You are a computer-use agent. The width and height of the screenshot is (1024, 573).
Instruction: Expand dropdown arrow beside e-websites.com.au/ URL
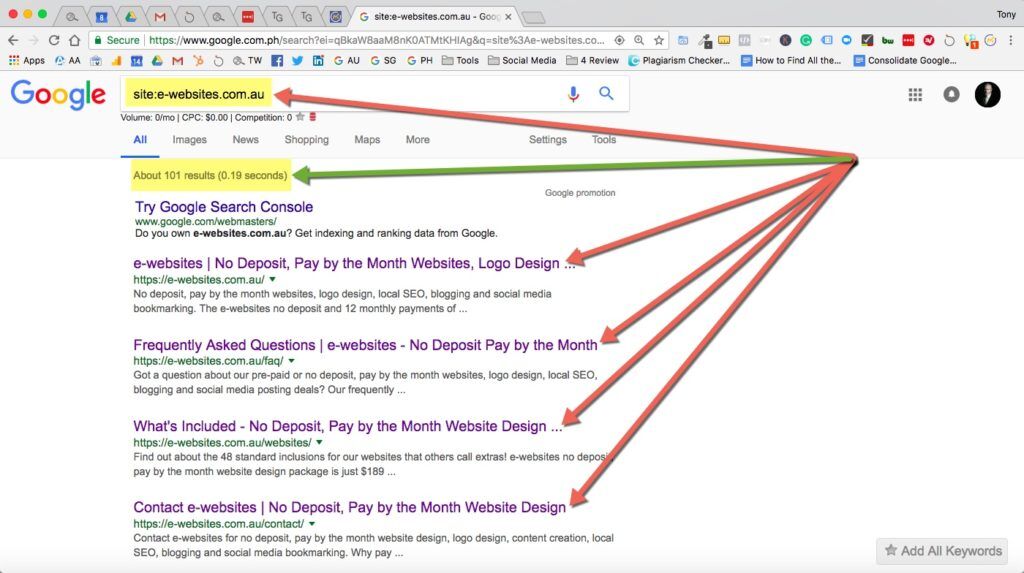tap(272, 280)
